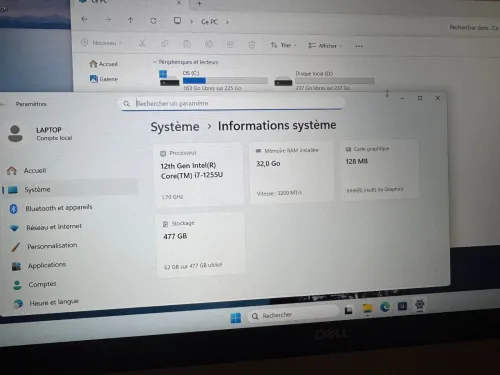The image size is (500, 375).
Task: Click the Forward arrow in File Explorer
Action: click(108, 20)
